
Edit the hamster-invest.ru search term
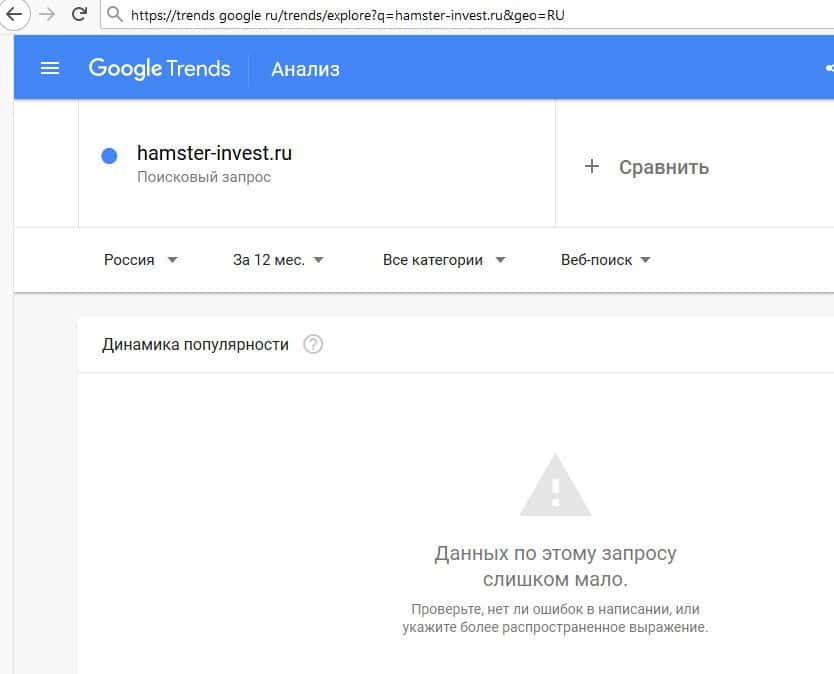[x=214, y=154]
